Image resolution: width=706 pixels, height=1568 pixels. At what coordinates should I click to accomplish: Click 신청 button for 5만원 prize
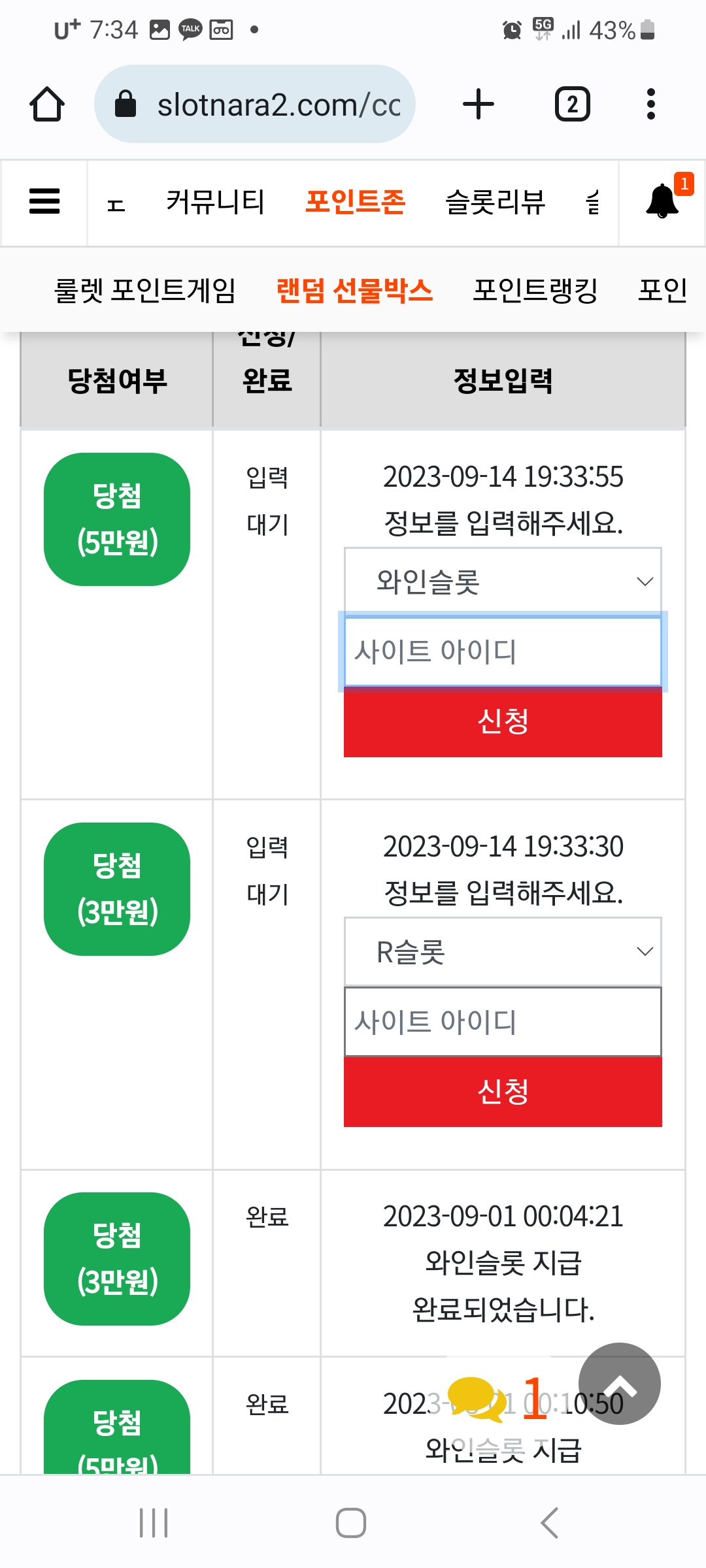(x=503, y=723)
